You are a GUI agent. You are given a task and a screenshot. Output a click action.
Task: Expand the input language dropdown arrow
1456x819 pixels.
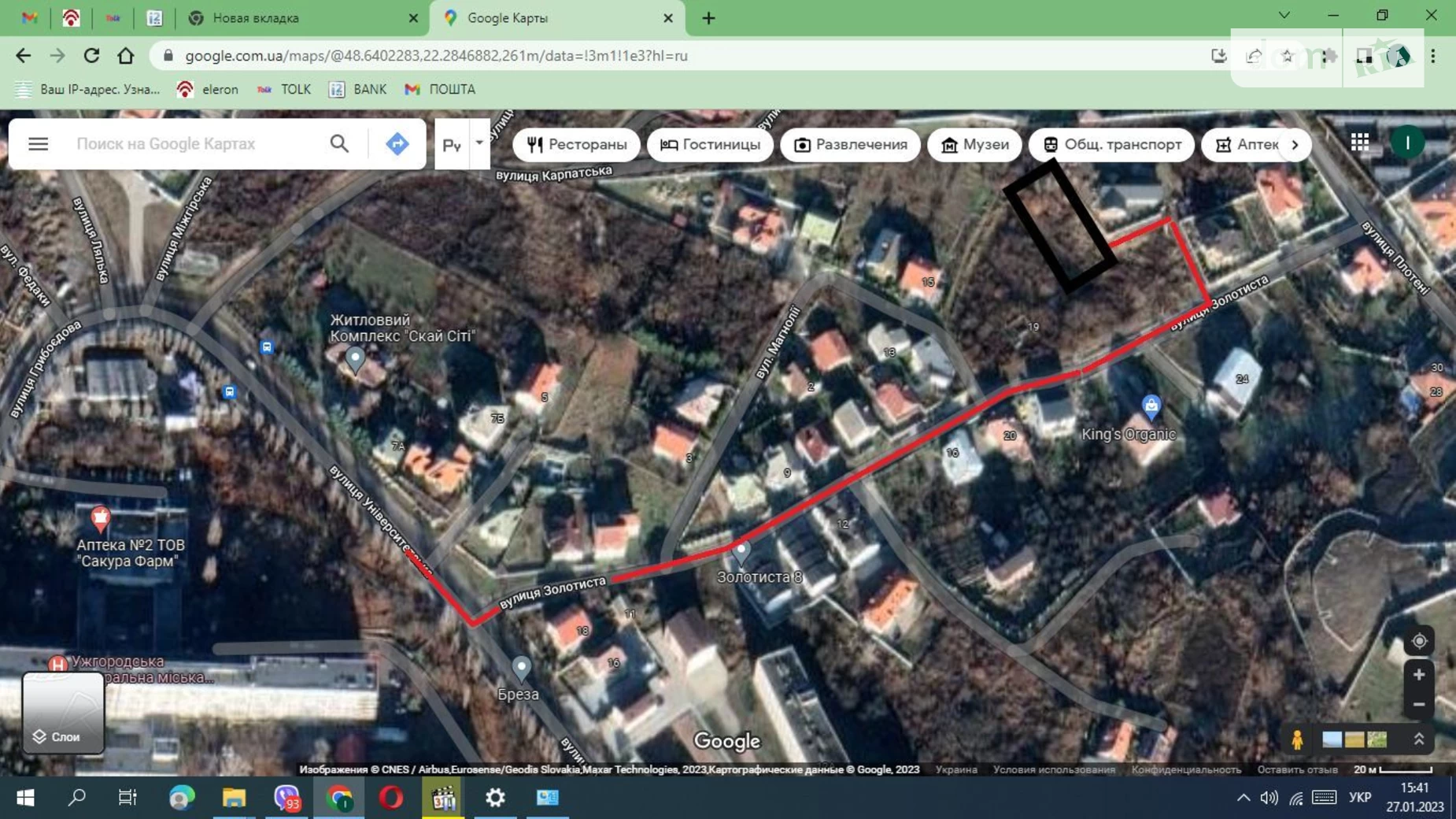point(479,143)
